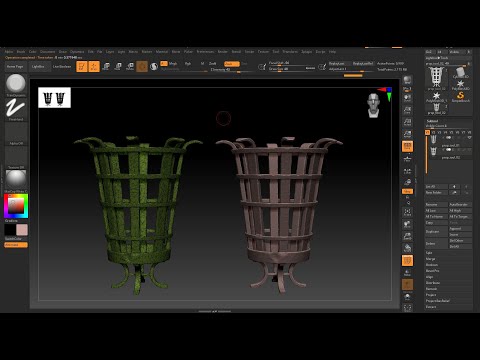480x360 pixels.
Task: Click the Duplicate subtool button
Action: [x=436, y=232]
